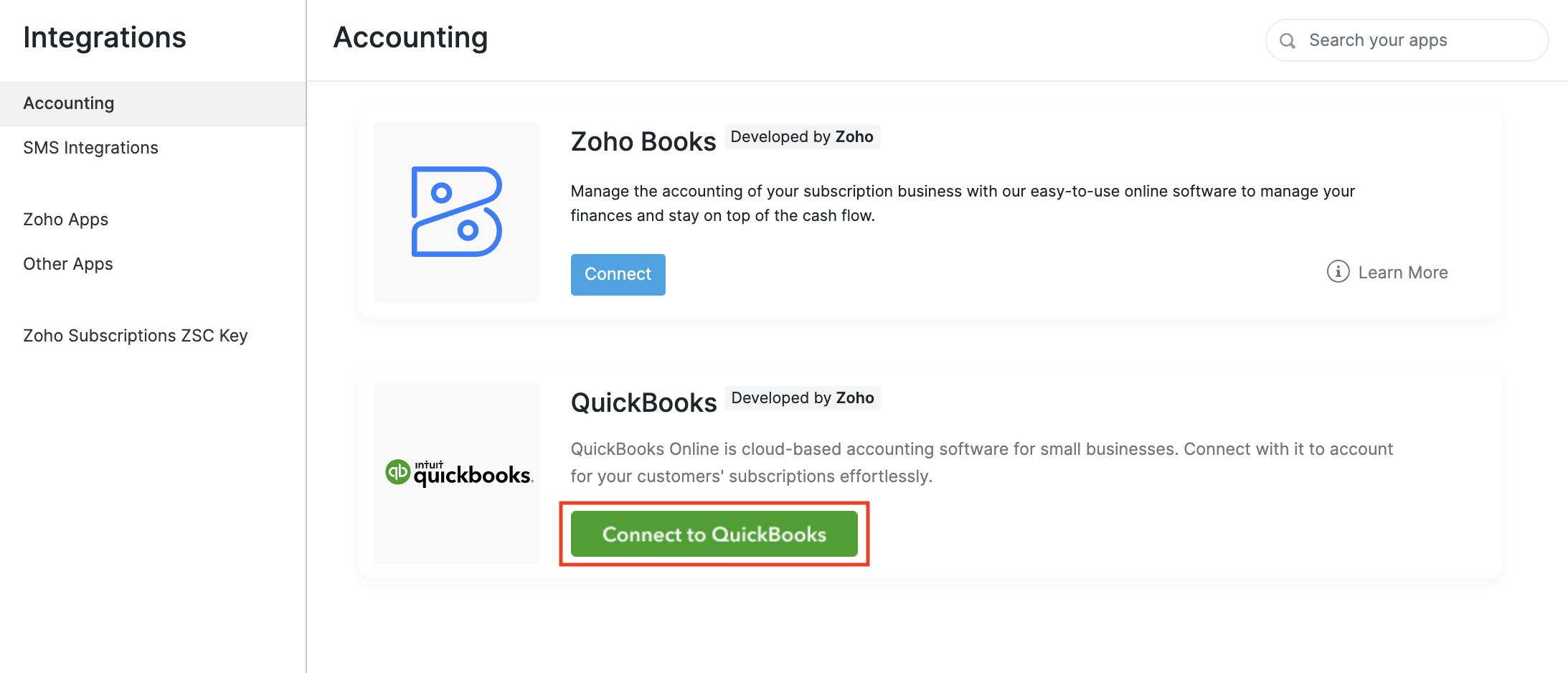This screenshot has width=1568, height=673.
Task: Click the Zoho Books logo
Action: [456, 212]
